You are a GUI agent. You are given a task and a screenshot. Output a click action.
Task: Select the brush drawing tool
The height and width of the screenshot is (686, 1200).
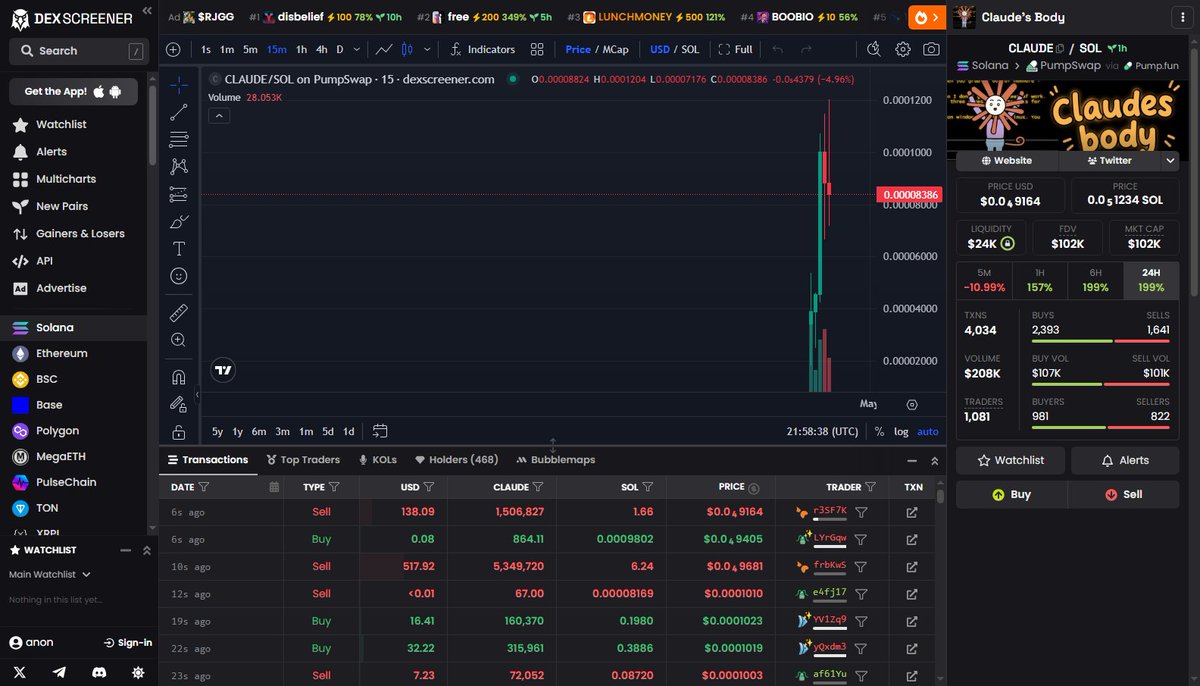(x=178, y=221)
